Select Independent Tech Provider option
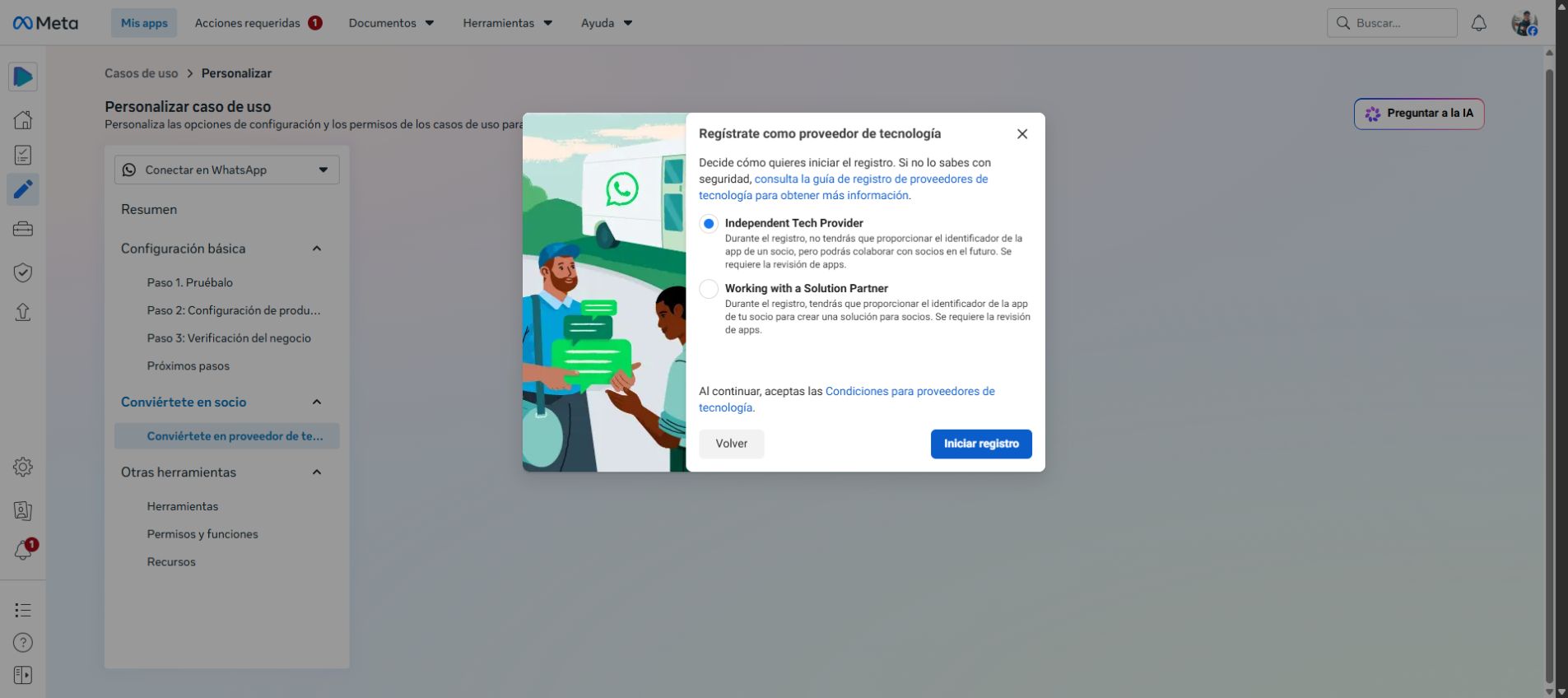 [709, 224]
